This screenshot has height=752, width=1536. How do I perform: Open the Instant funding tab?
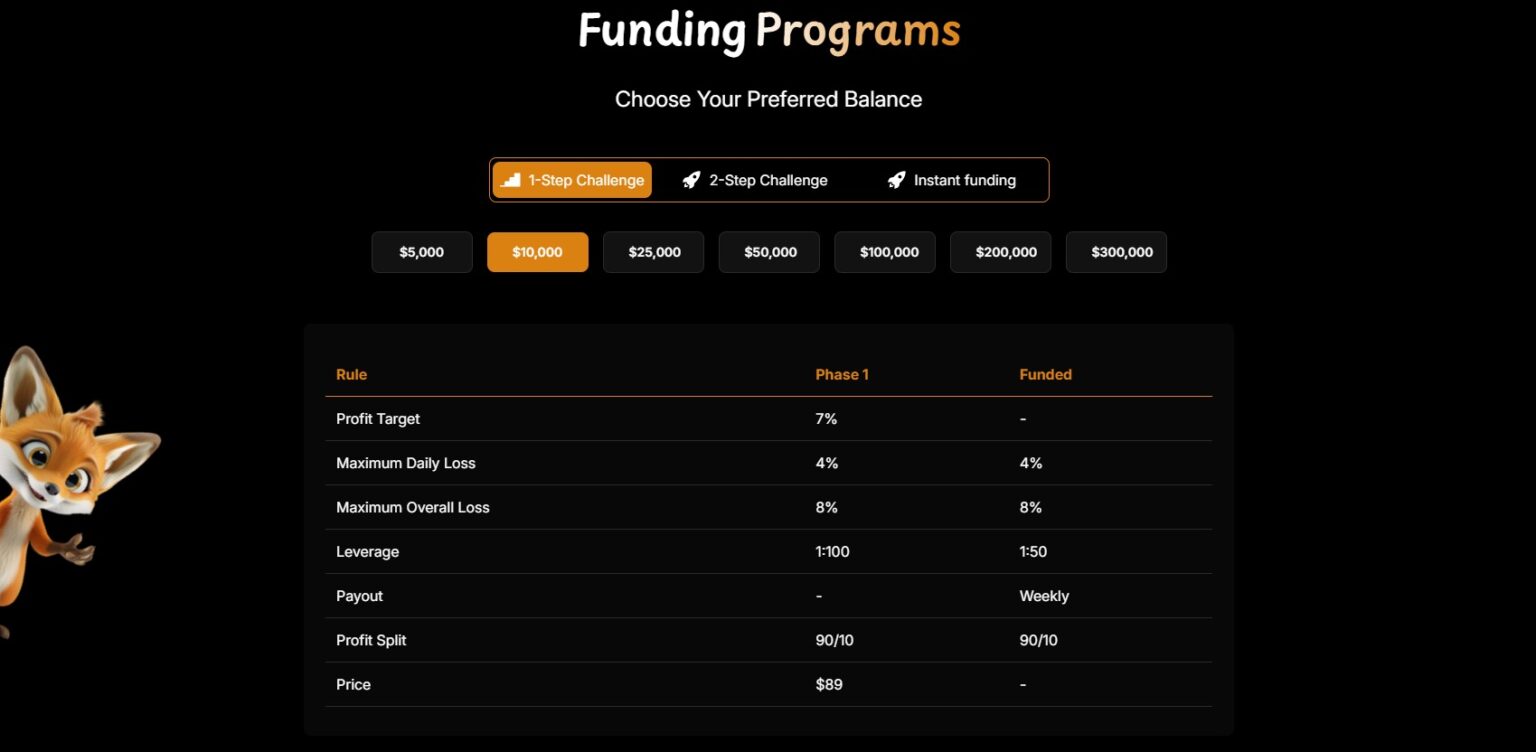click(952, 180)
